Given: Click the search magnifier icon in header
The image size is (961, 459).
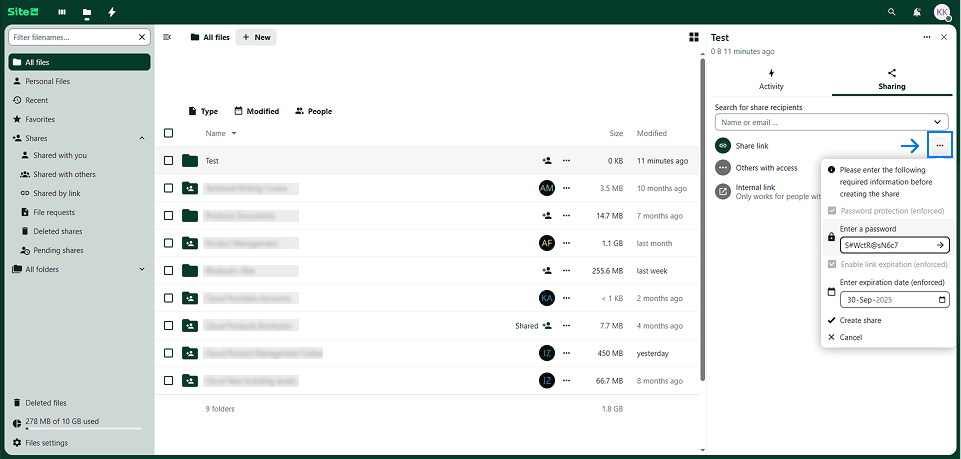Looking at the screenshot, I should 892,12.
